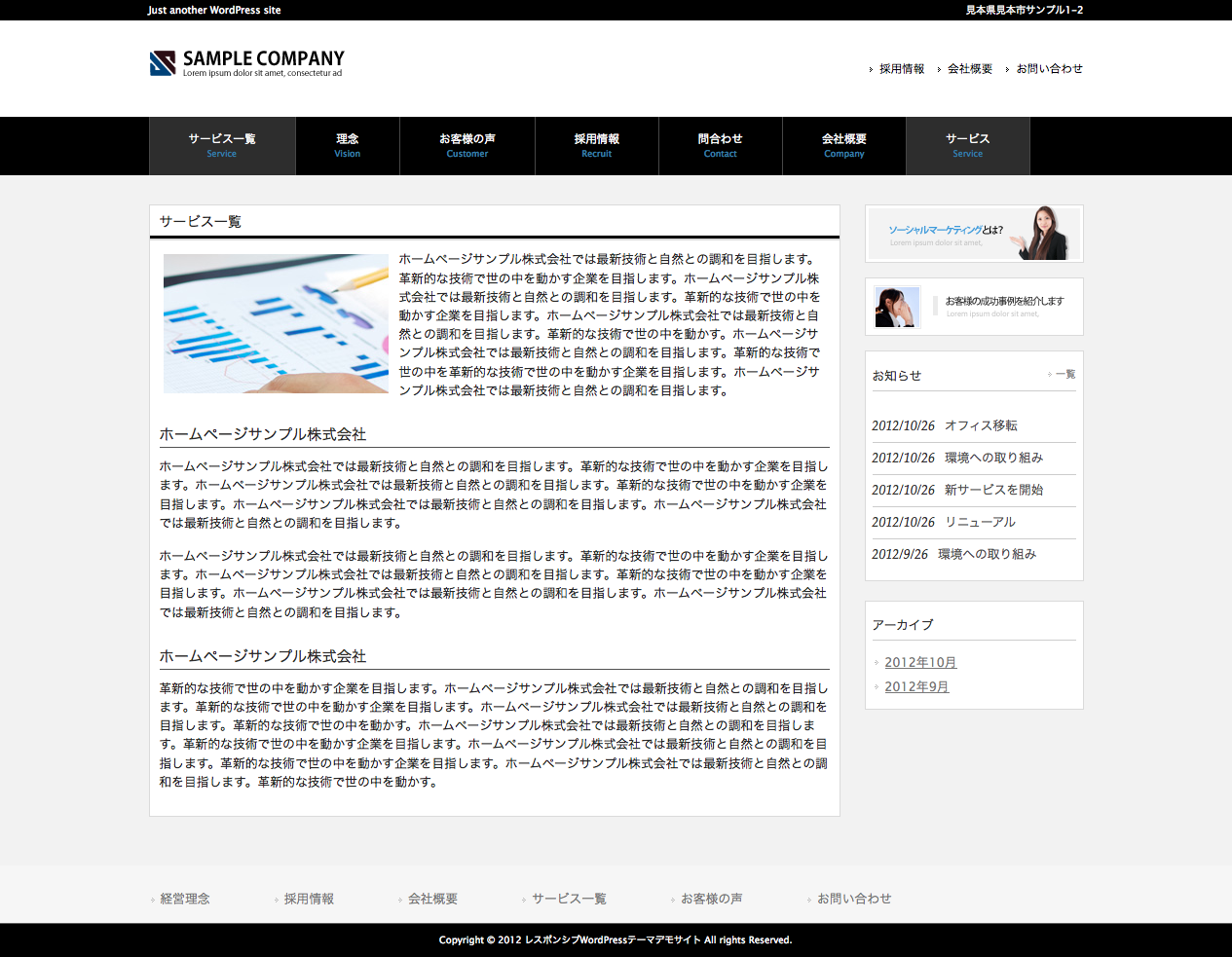Open the 2012年10月 archive

point(920,663)
